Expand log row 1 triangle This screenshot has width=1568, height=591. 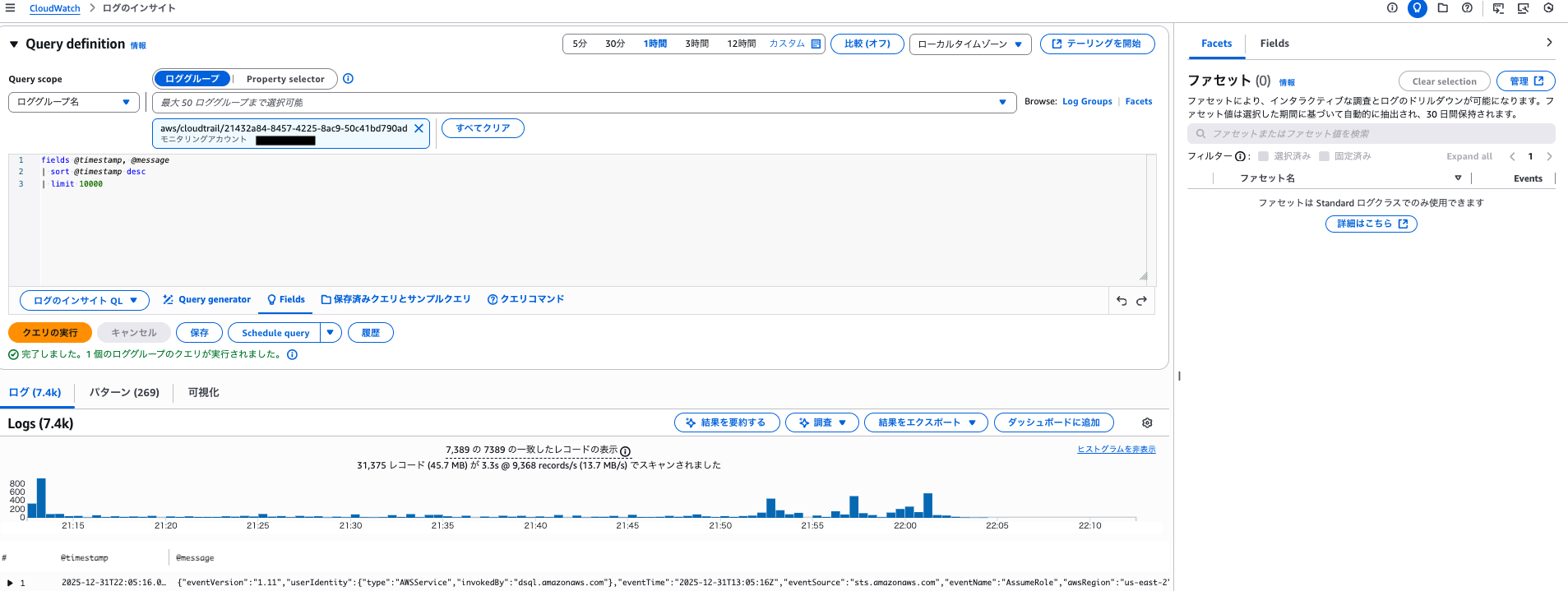click(x=10, y=583)
